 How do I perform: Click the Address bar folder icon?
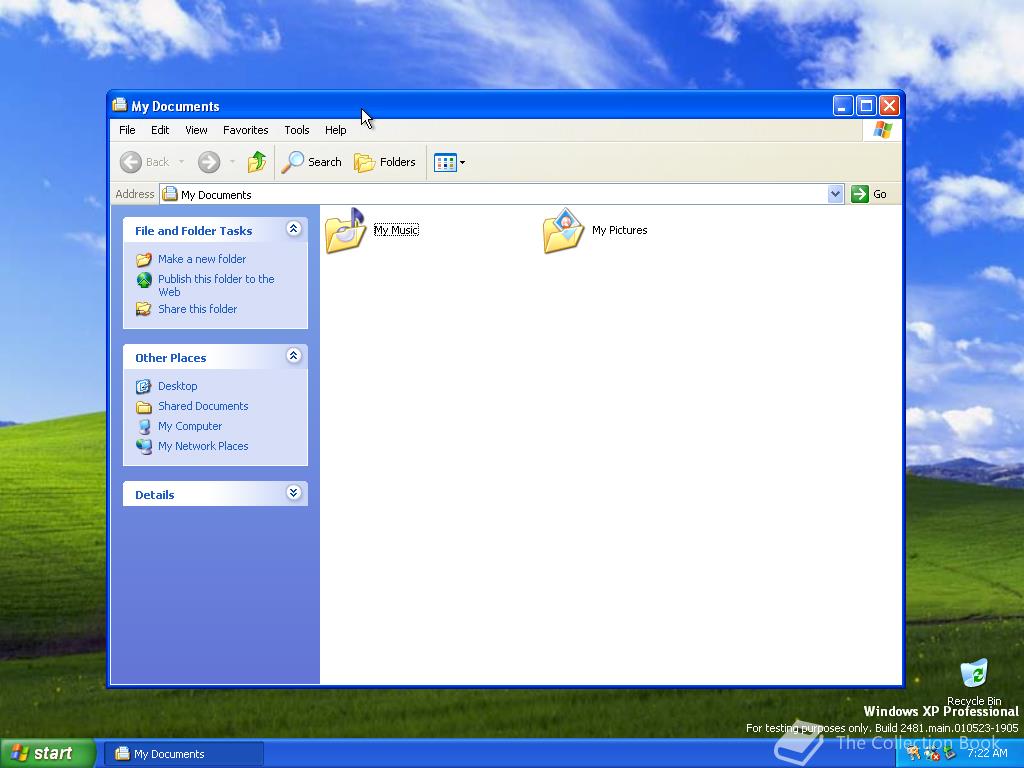(x=170, y=194)
